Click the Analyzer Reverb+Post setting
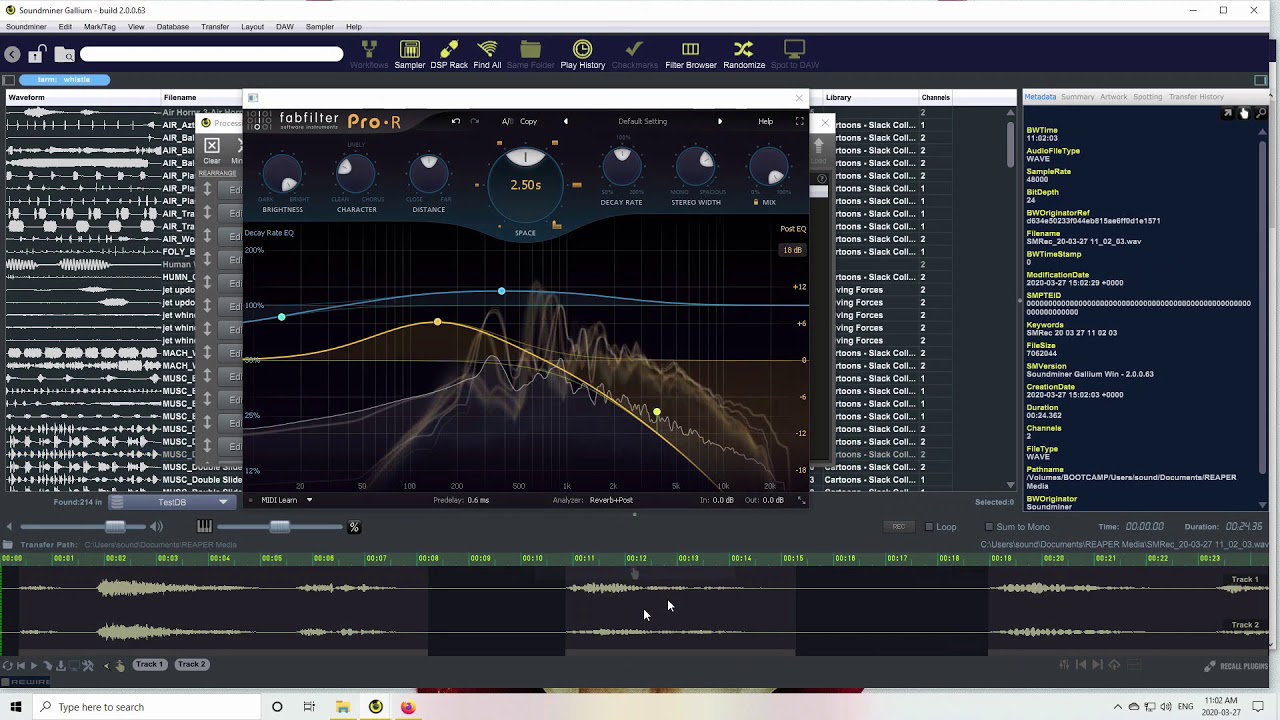The width and height of the screenshot is (1280, 720). pyautogui.click(x=611, y=500)
